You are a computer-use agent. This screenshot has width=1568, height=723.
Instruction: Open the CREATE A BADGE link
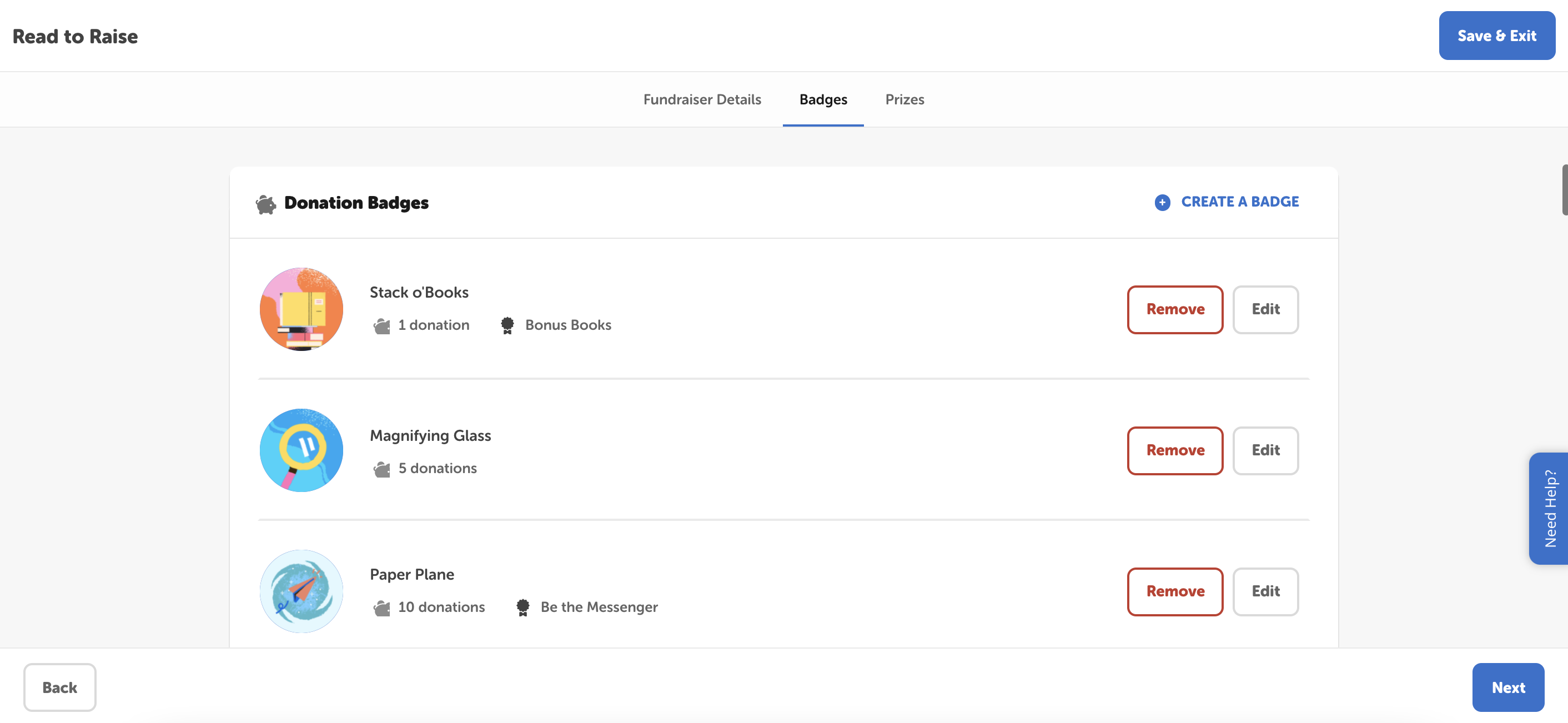point(1240,202)
